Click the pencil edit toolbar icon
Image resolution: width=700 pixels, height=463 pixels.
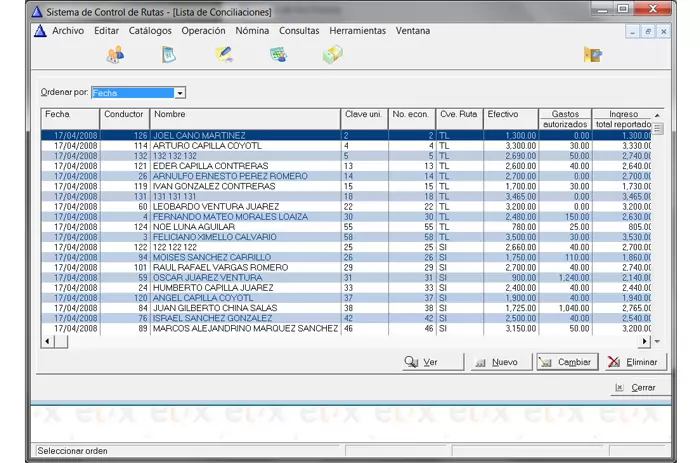click(224, 55)
